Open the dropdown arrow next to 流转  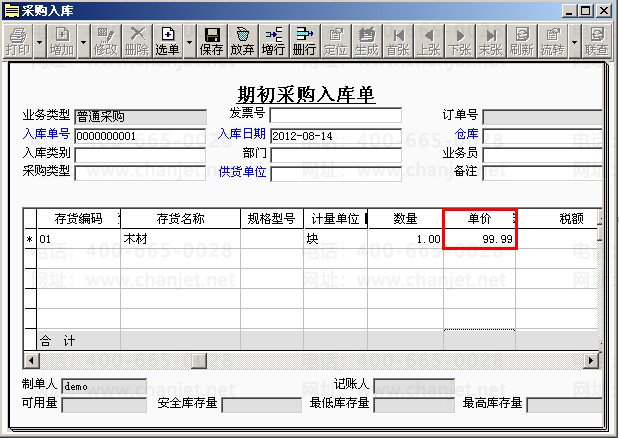(574, 41)
